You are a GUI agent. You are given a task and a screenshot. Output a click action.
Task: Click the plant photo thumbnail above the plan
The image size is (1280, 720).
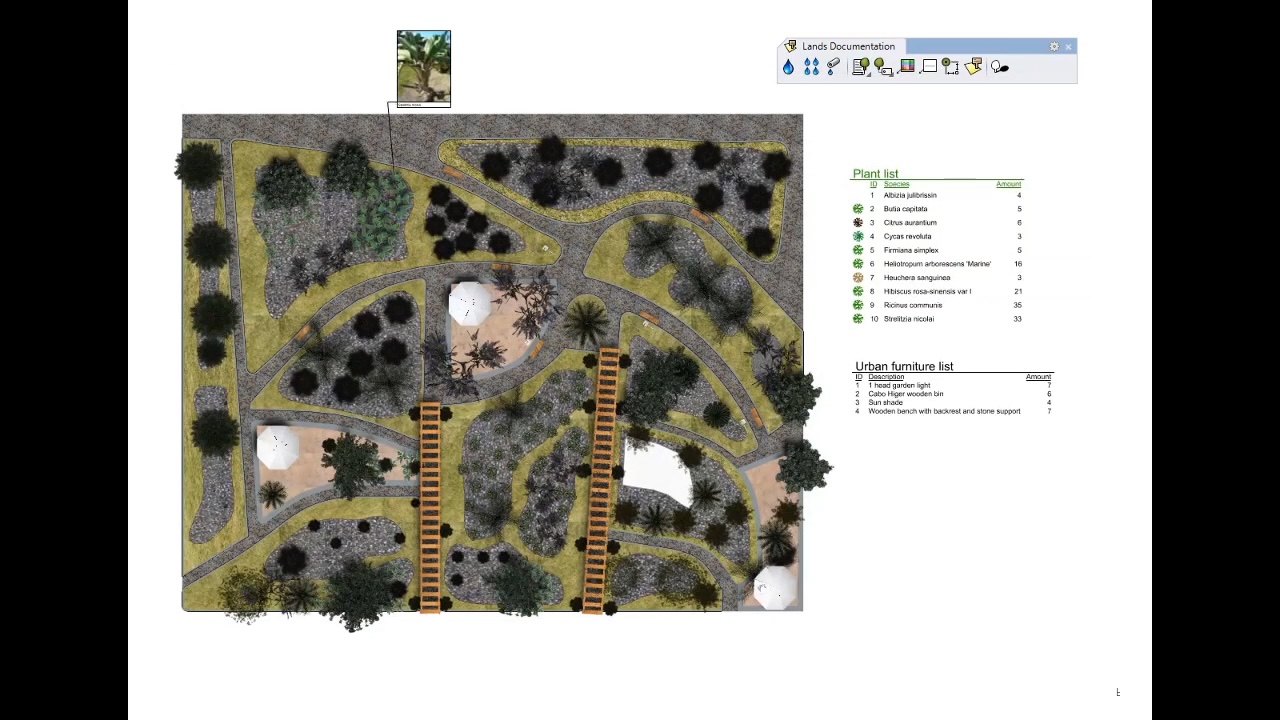(424, 68)
